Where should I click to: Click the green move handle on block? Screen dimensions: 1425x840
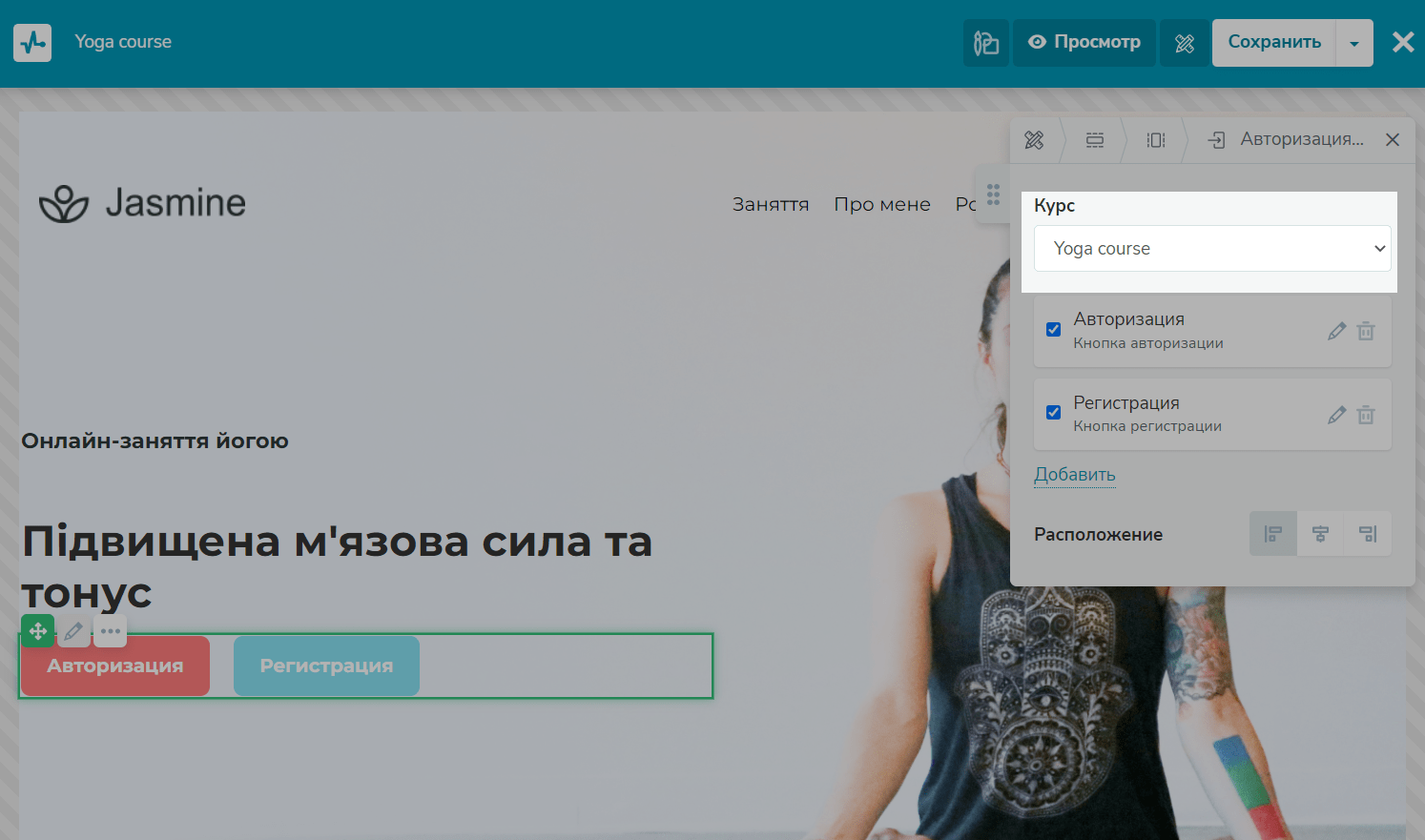(38, 631)
